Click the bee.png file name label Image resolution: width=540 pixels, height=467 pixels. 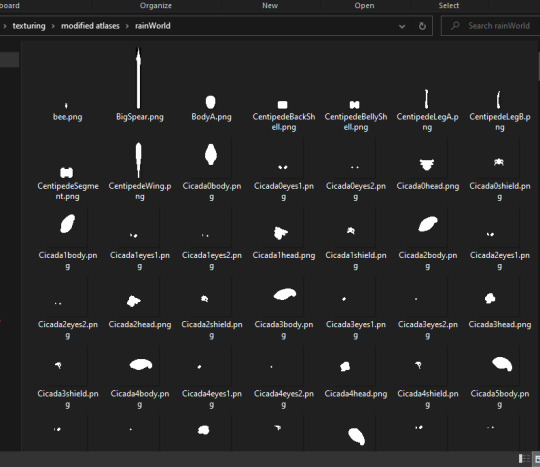point(68,117)
